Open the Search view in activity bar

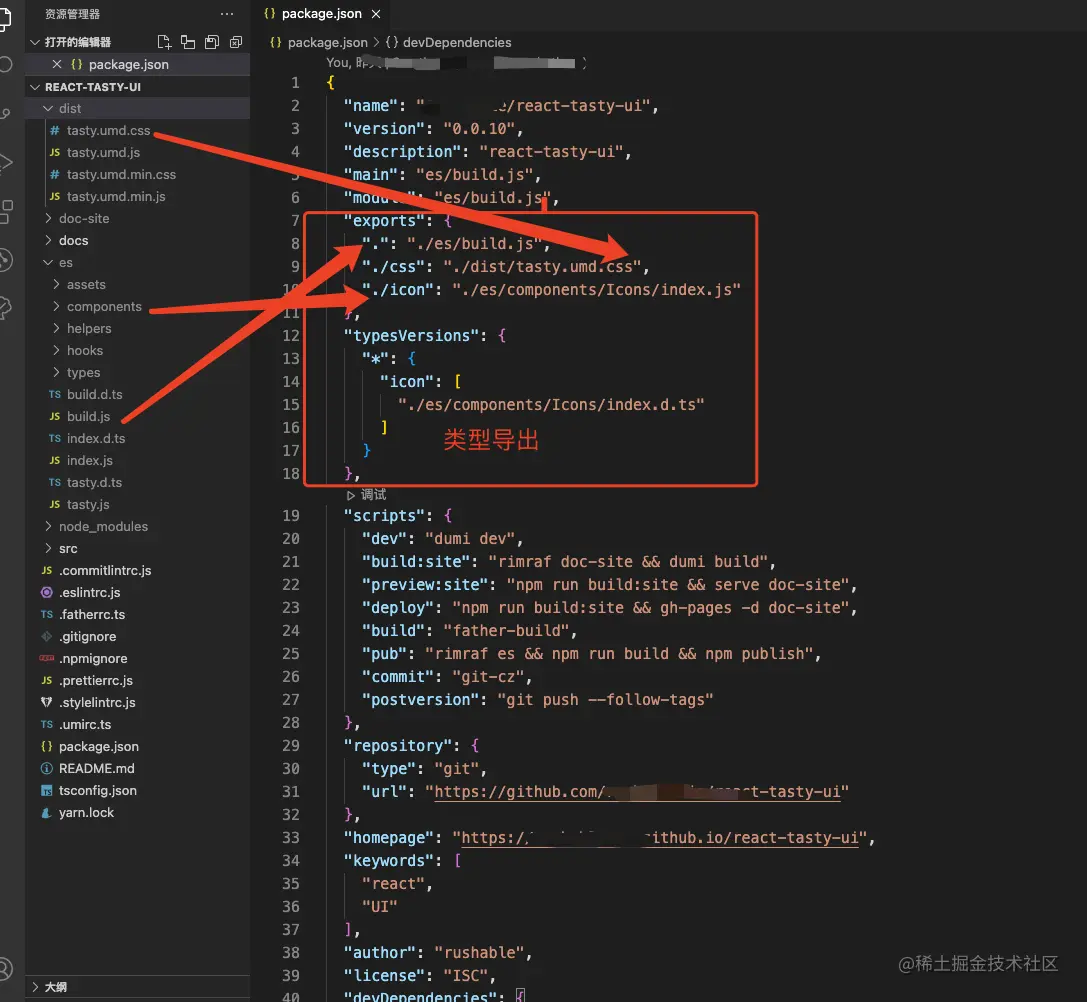[x=6, y=65]
